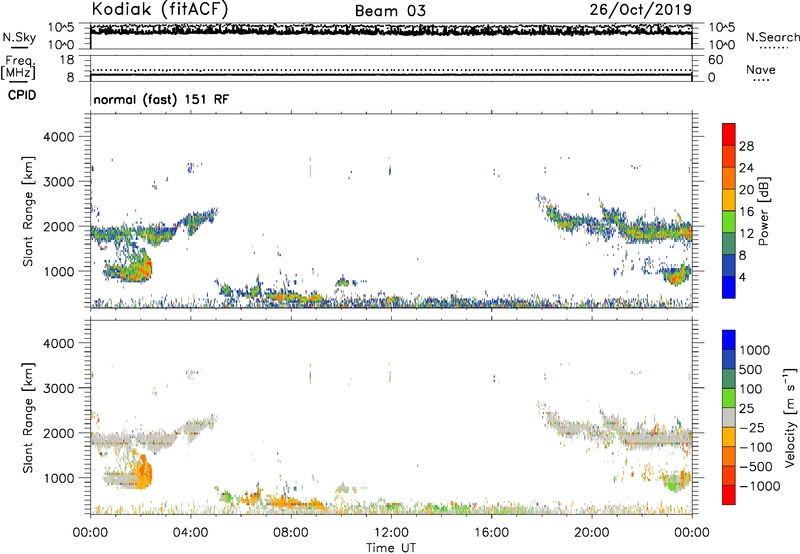Click the '18' frequency tick label
Screen dimensions: 800x554
pyautogui.click(x=67, y=60)
